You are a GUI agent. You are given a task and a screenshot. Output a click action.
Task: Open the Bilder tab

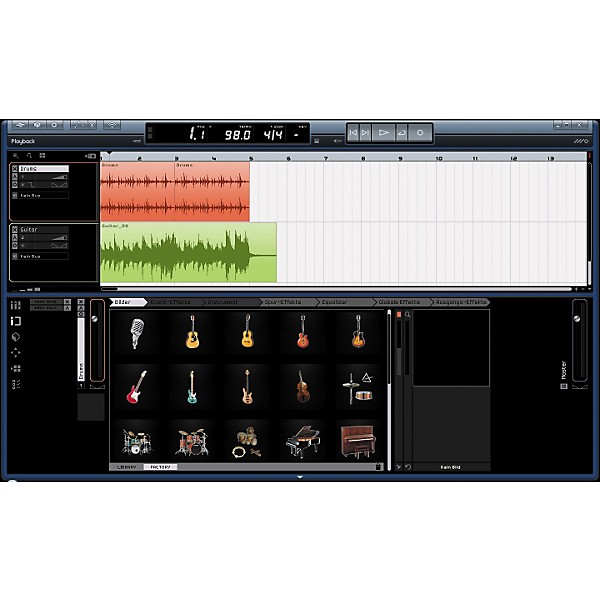click(125, 301)
